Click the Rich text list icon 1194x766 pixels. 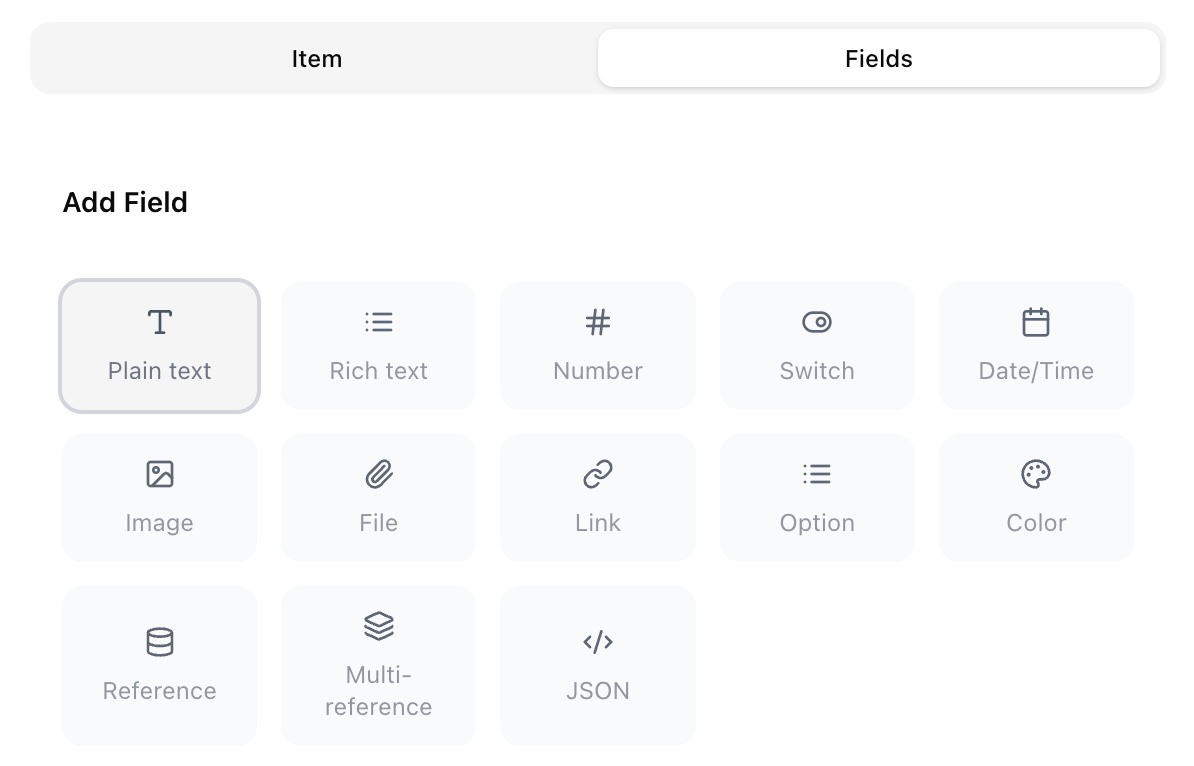pos(378,322)
